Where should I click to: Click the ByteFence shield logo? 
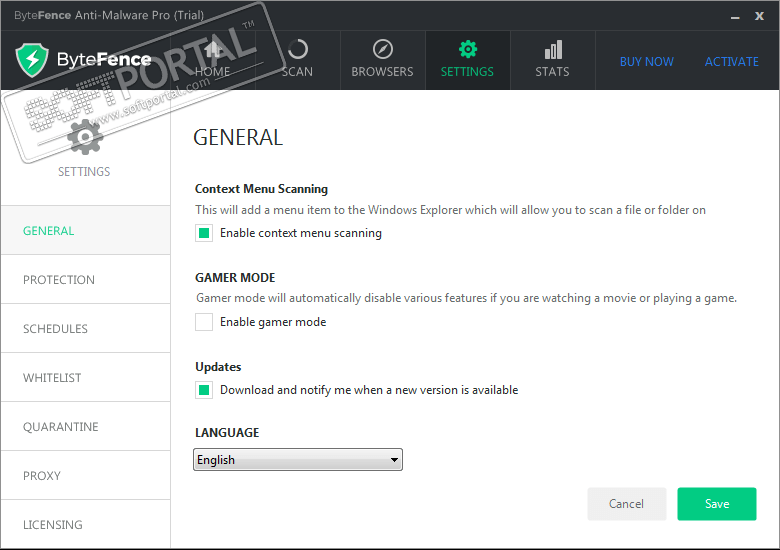[x=32, y=60]
